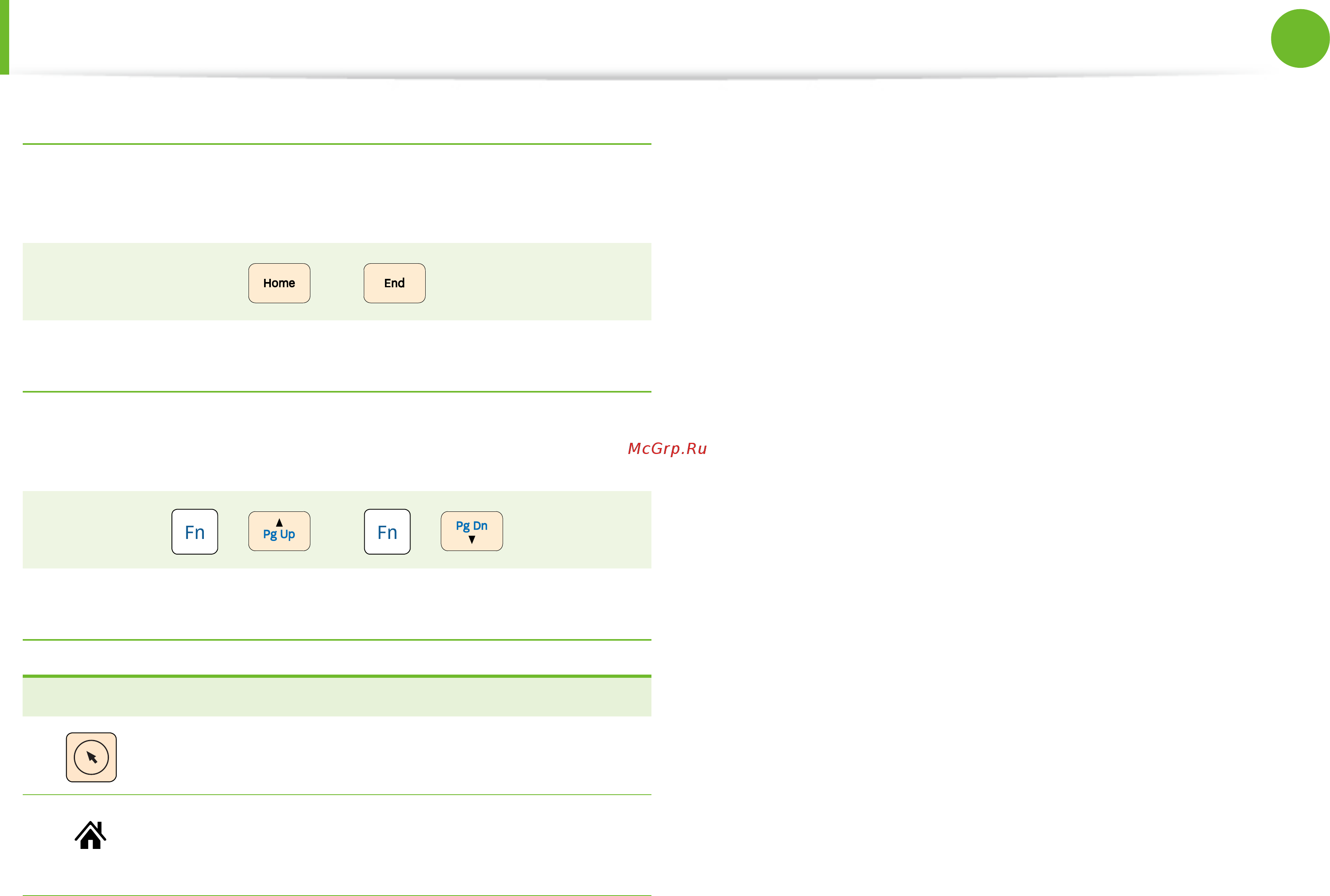Click the Home key
Screen dimensions: 1330x896
[x=279, y=283]
